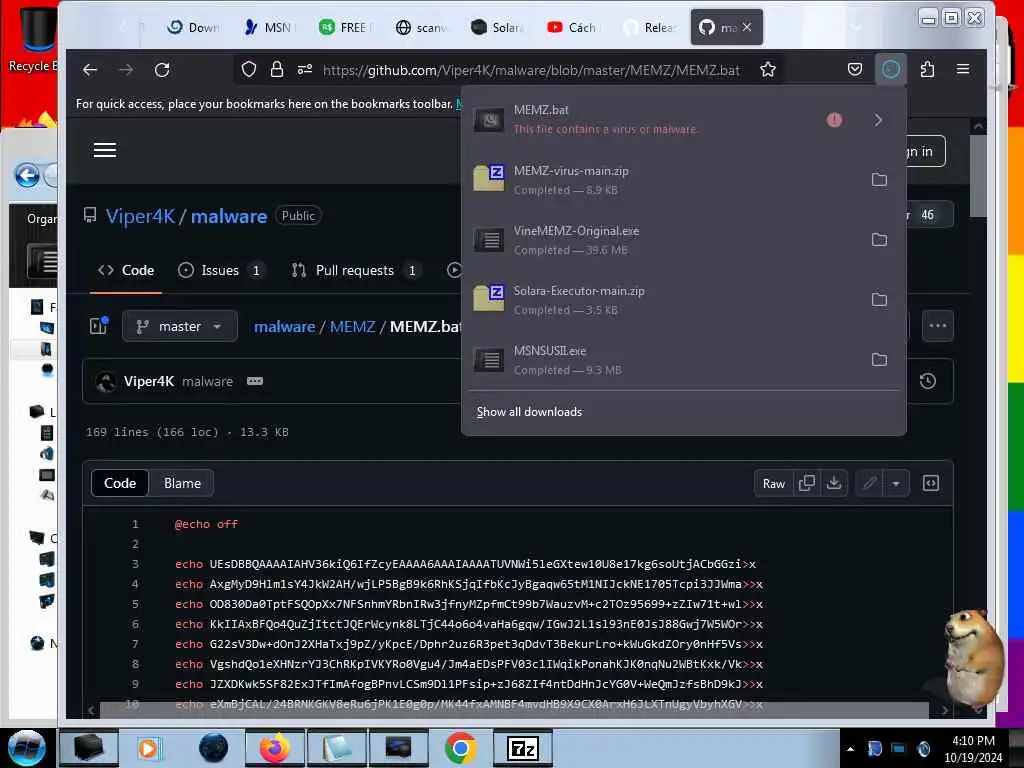
Task: Select the Code view toggle
Action: click(120, 483)
